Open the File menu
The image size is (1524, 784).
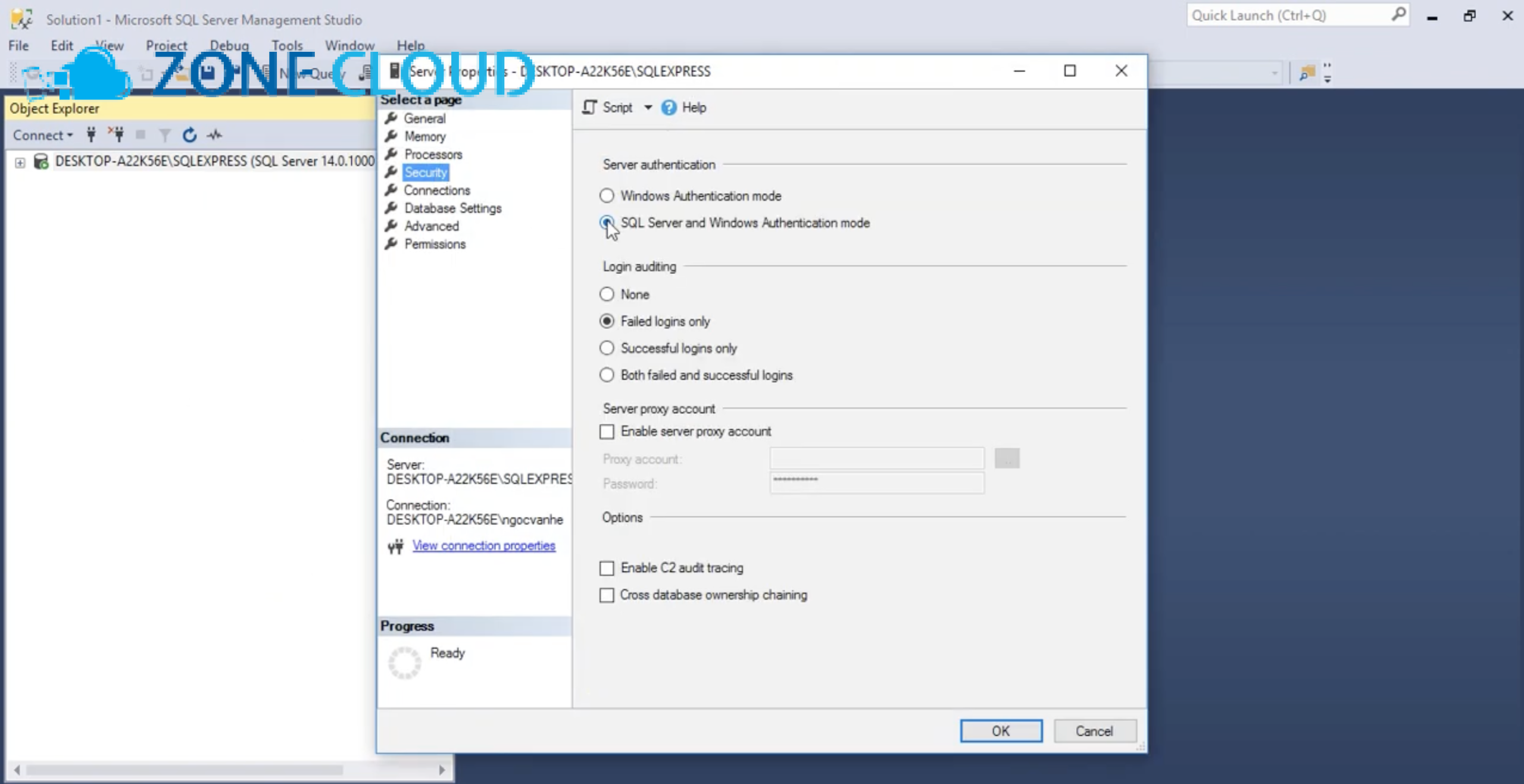point(18,45)
